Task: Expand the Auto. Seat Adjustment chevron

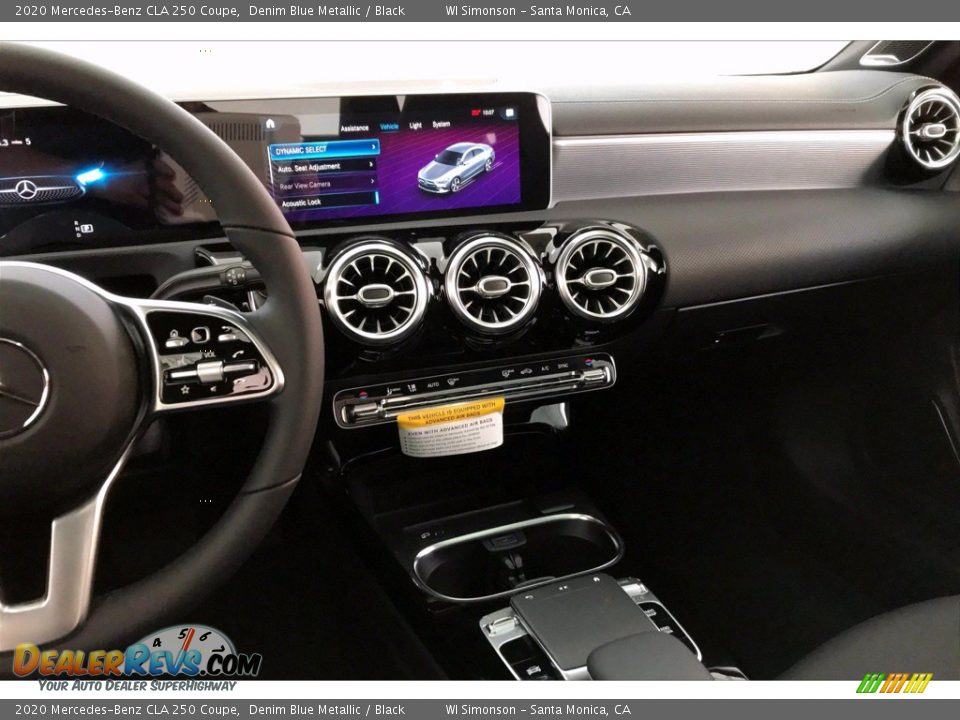Action: coord(371,164)
